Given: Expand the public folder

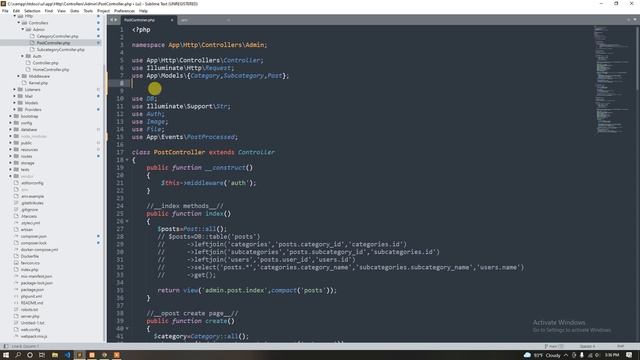Looking at the screenshot, I should [10, 143].
